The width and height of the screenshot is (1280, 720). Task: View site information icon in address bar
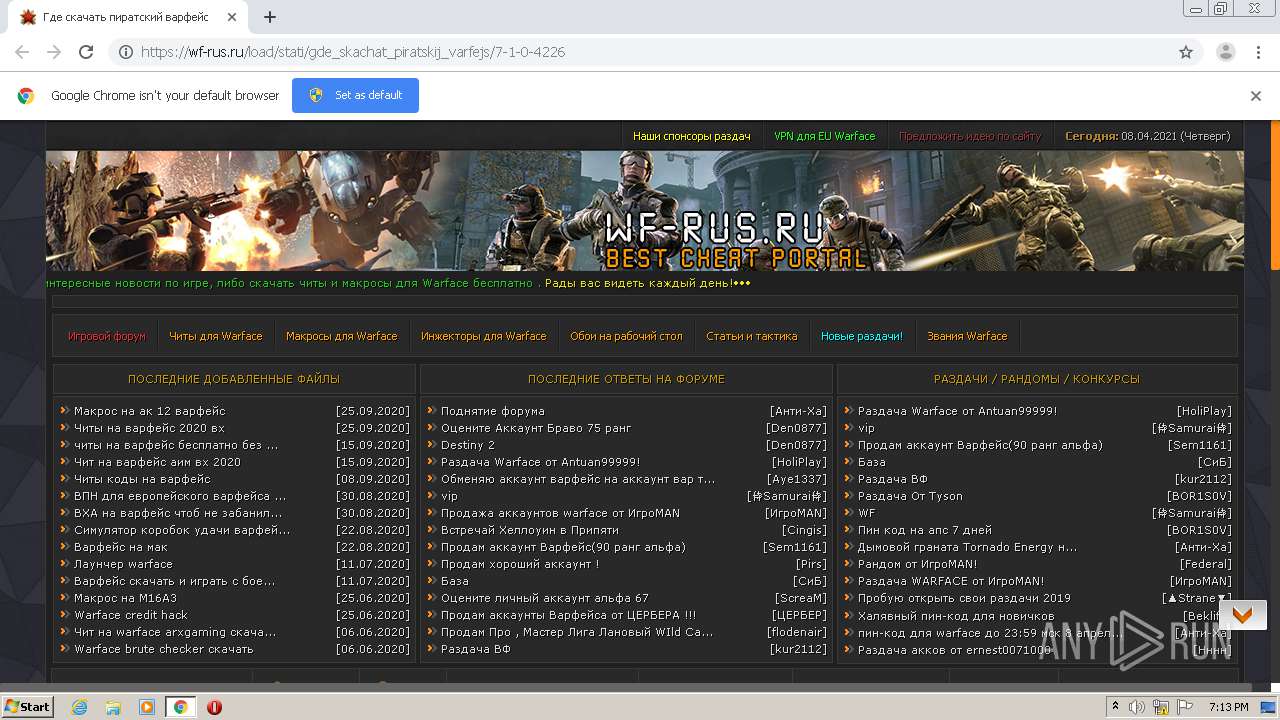126,52
